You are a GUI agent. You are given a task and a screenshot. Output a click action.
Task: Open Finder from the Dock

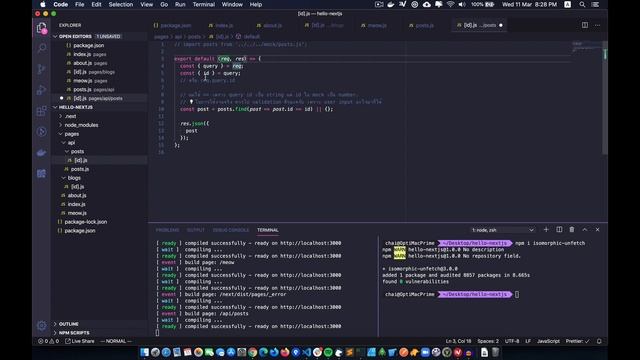point(144,352)
